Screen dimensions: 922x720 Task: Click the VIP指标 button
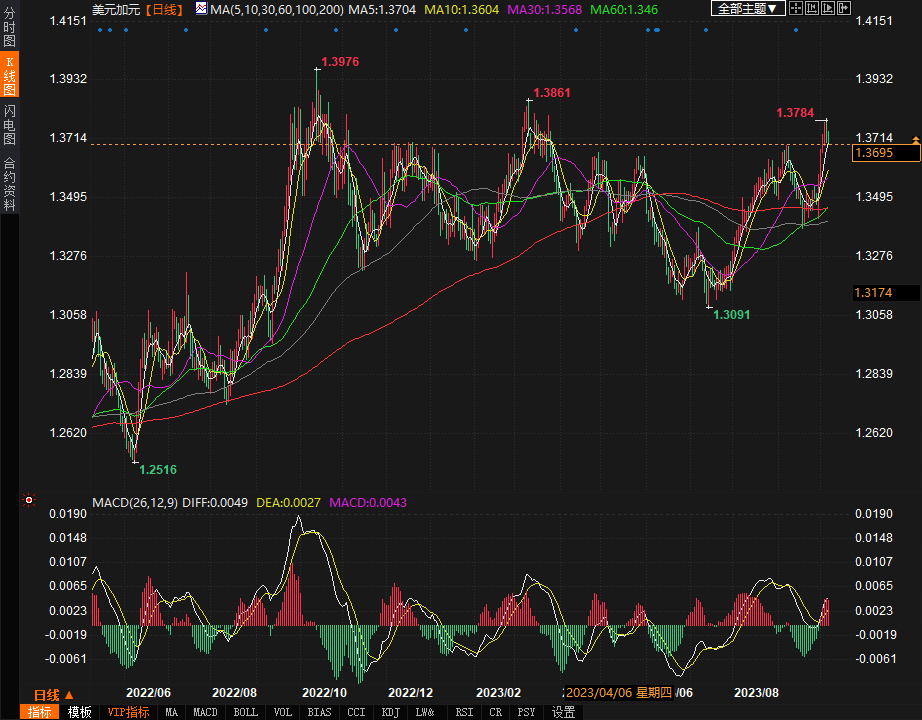tap(128, 712)
